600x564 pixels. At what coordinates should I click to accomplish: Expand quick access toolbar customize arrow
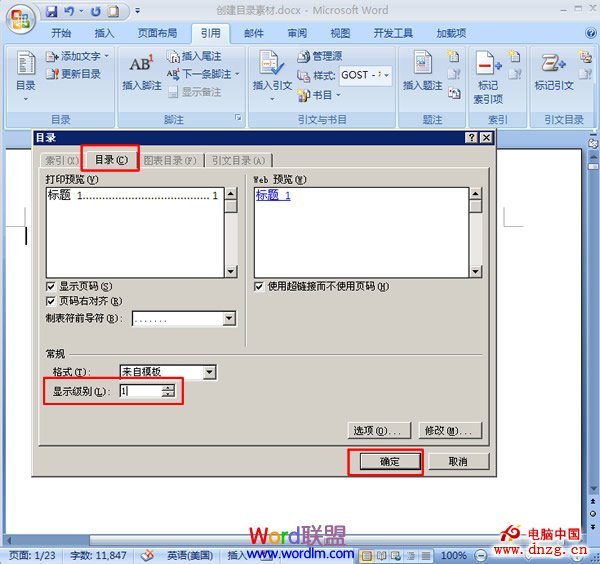click(x=138, y=11)
